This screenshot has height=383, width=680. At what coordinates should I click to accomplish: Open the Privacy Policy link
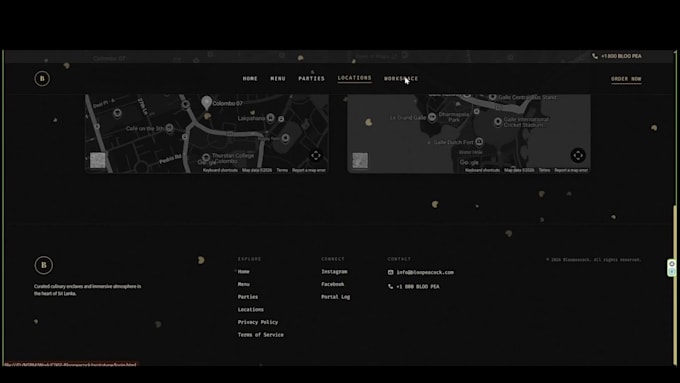(258, 322)
